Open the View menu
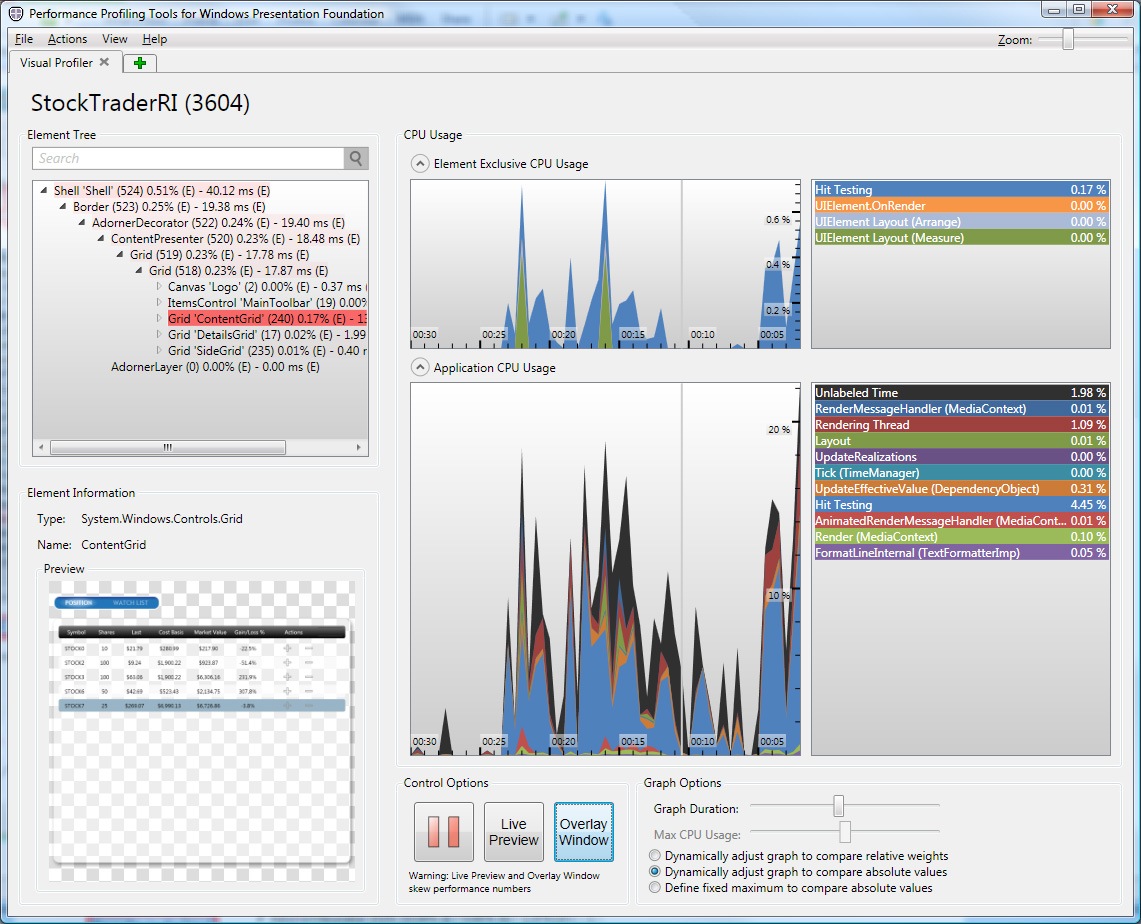The width and height of the screenshot is (1141, 924). coord(114,39)
